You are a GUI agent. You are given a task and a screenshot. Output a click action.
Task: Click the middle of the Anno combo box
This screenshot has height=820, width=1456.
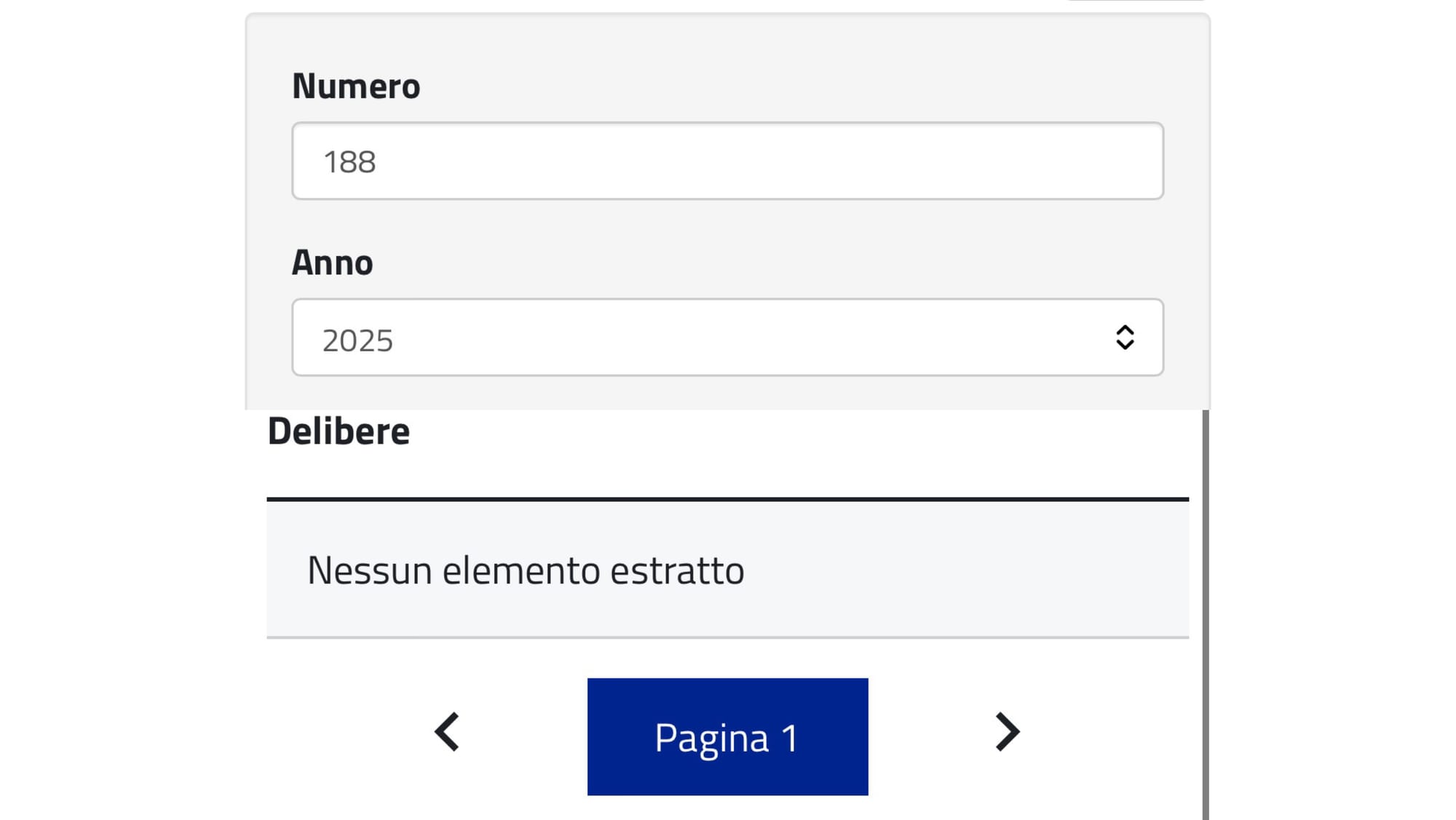[x=728, y=338]
